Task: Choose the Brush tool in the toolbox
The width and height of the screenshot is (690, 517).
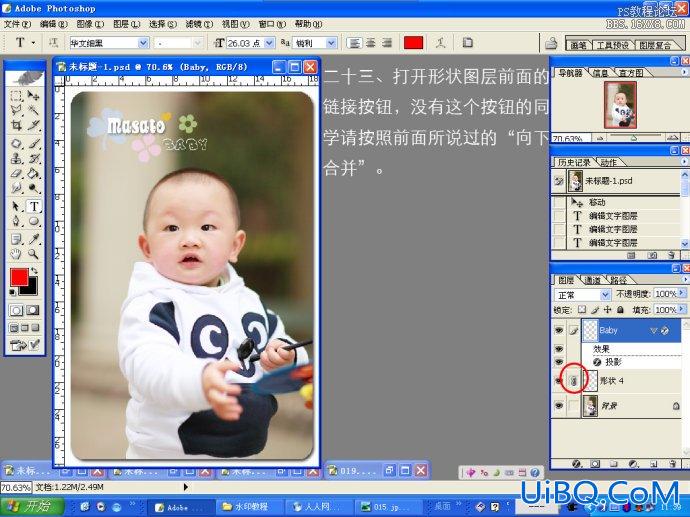Action: point(33,143)
